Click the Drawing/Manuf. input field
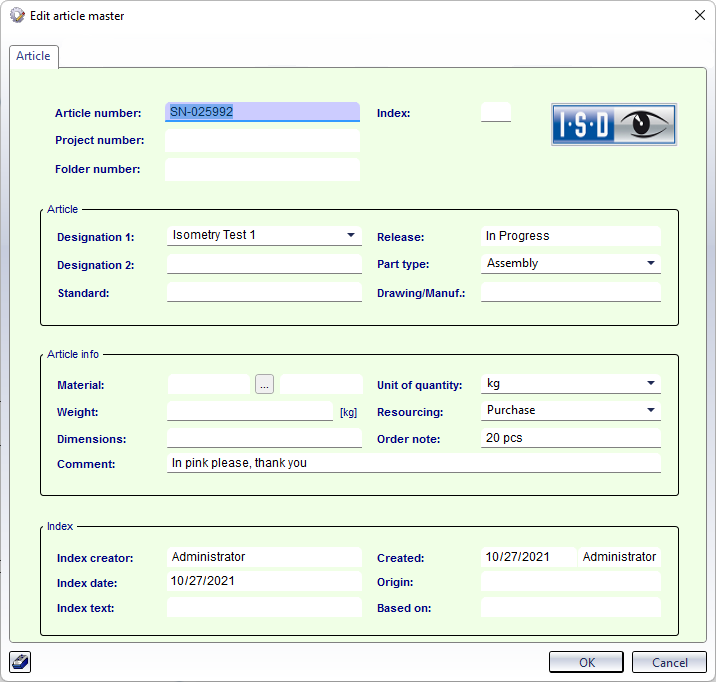 tap(571, 292)
